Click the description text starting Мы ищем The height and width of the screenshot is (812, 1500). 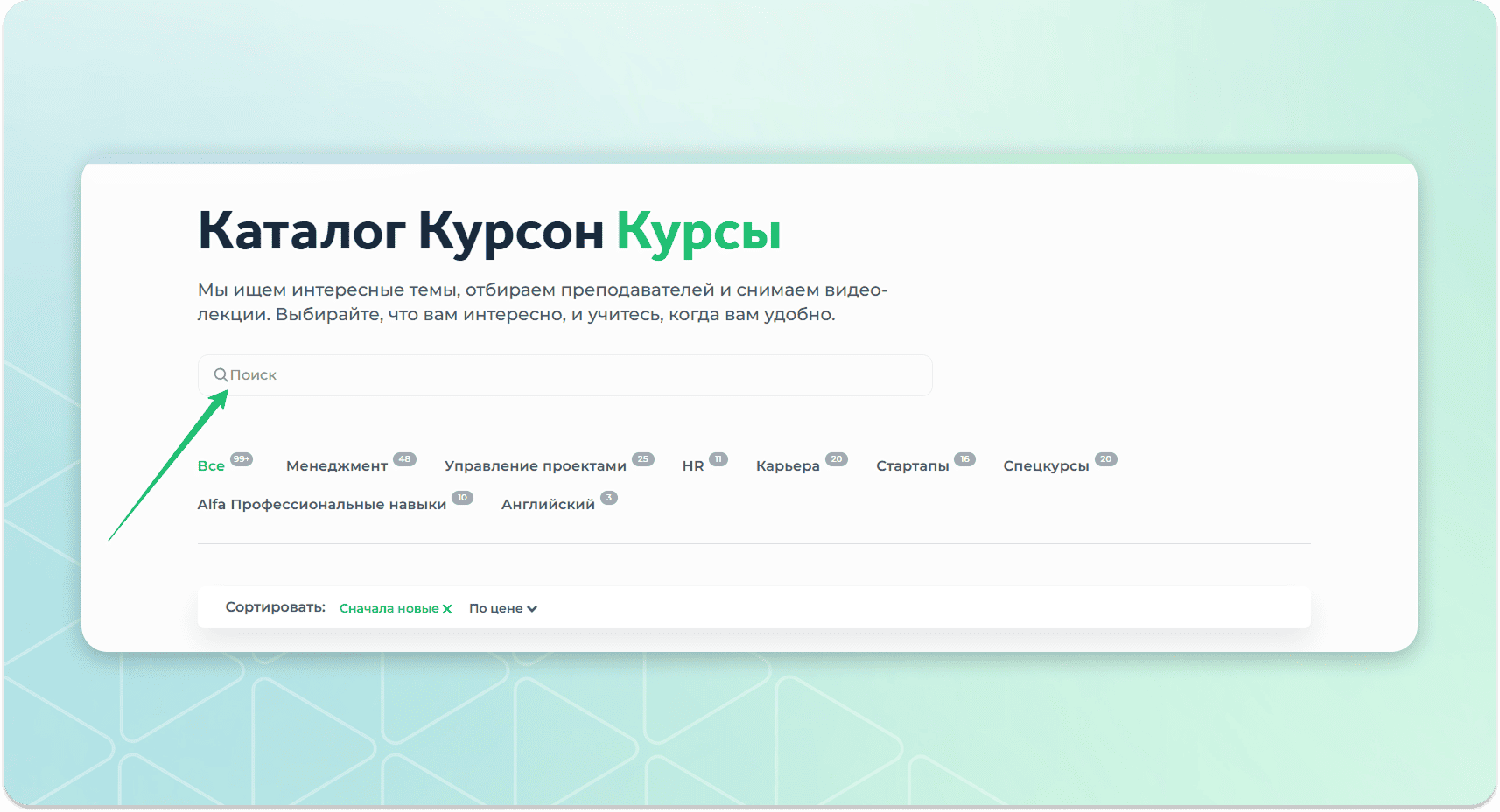tap(542, 302)
